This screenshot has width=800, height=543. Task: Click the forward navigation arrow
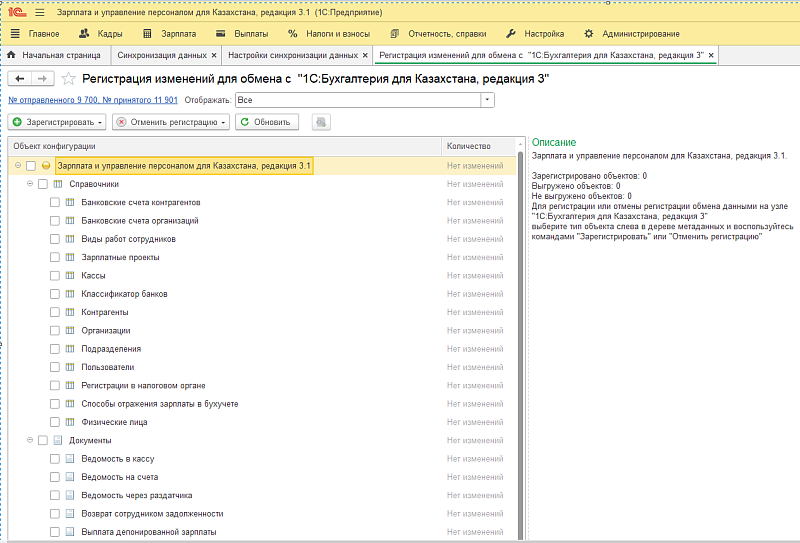(x=42, y=78)
